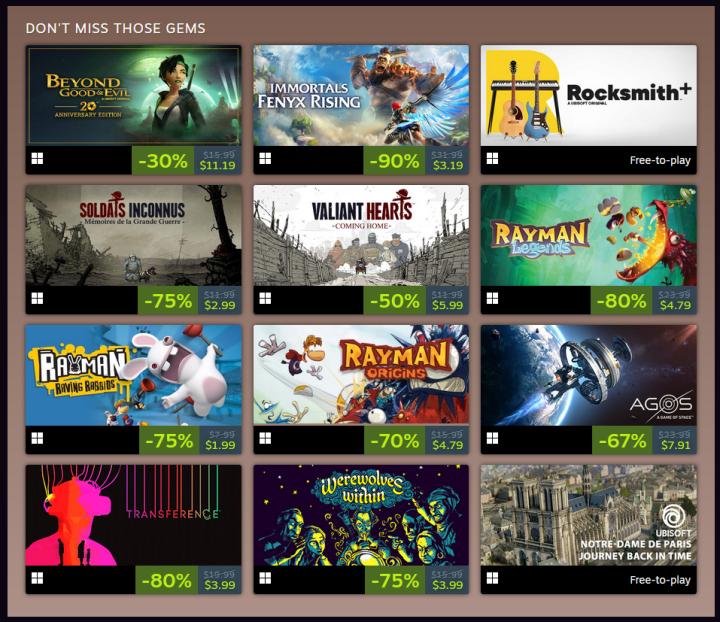Click Free-to-play label under Rocksmith+
This screenshot has height=622, width=720.
tap(660, 160)
